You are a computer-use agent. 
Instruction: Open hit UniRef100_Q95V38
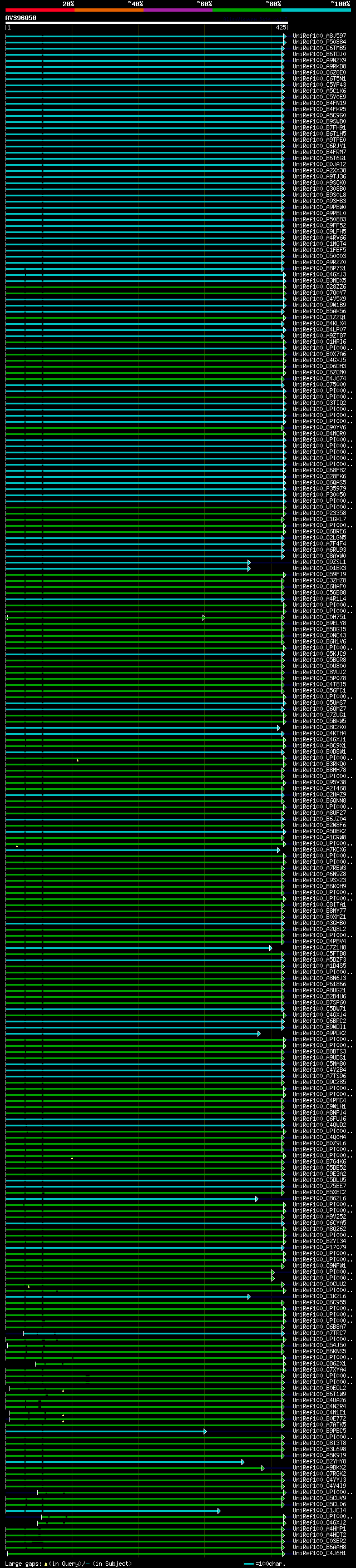pyautogui.click(x=319, y=782)
